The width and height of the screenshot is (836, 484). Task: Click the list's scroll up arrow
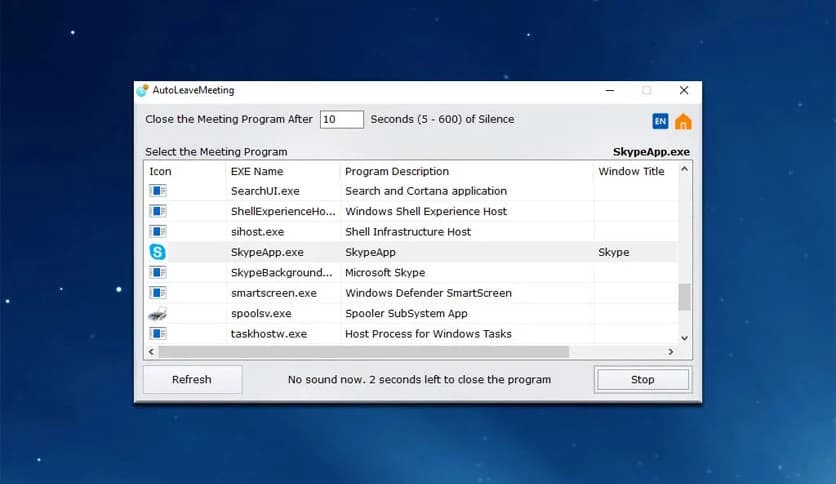[685, 170]
